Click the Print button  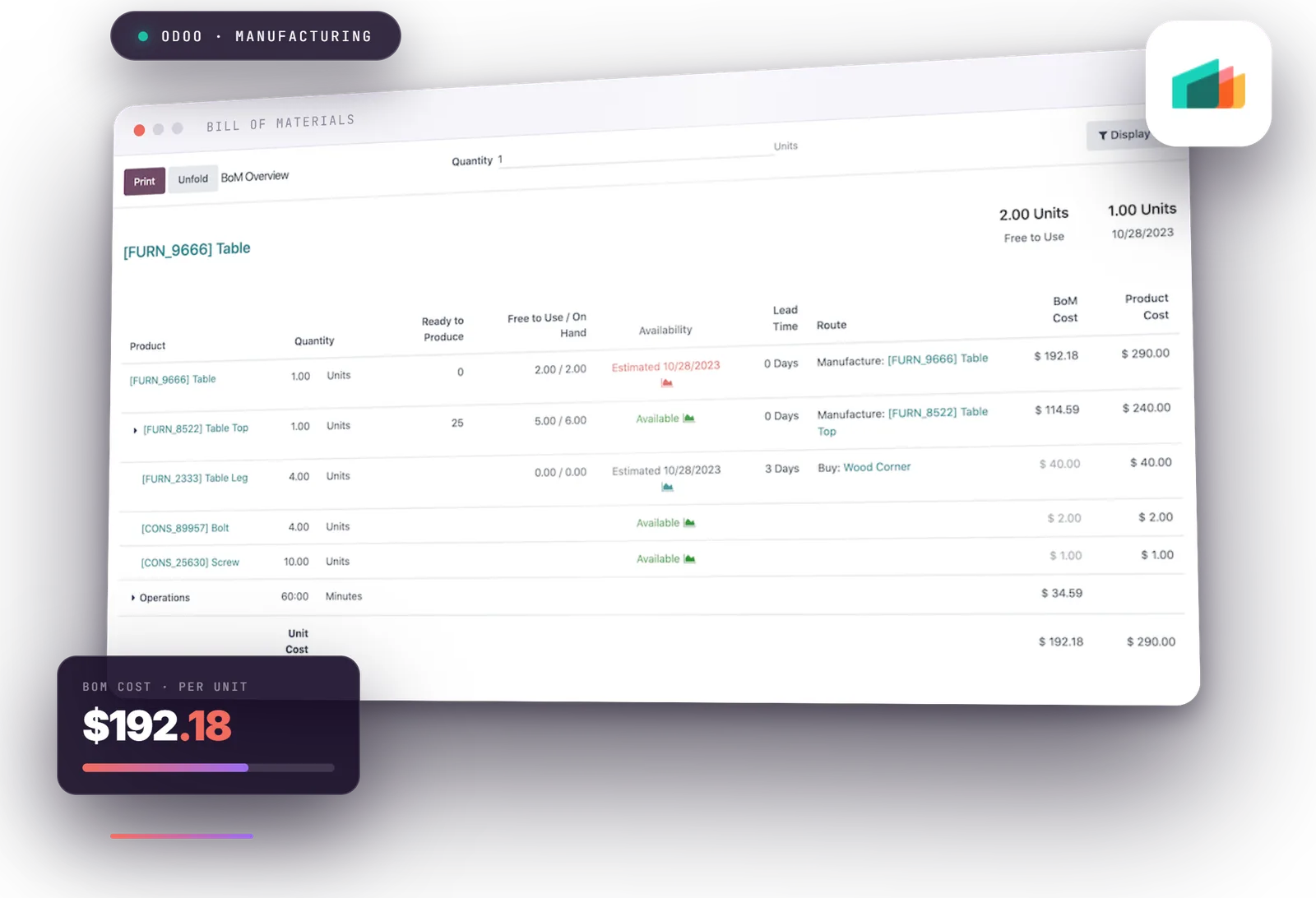pos(145,182)
